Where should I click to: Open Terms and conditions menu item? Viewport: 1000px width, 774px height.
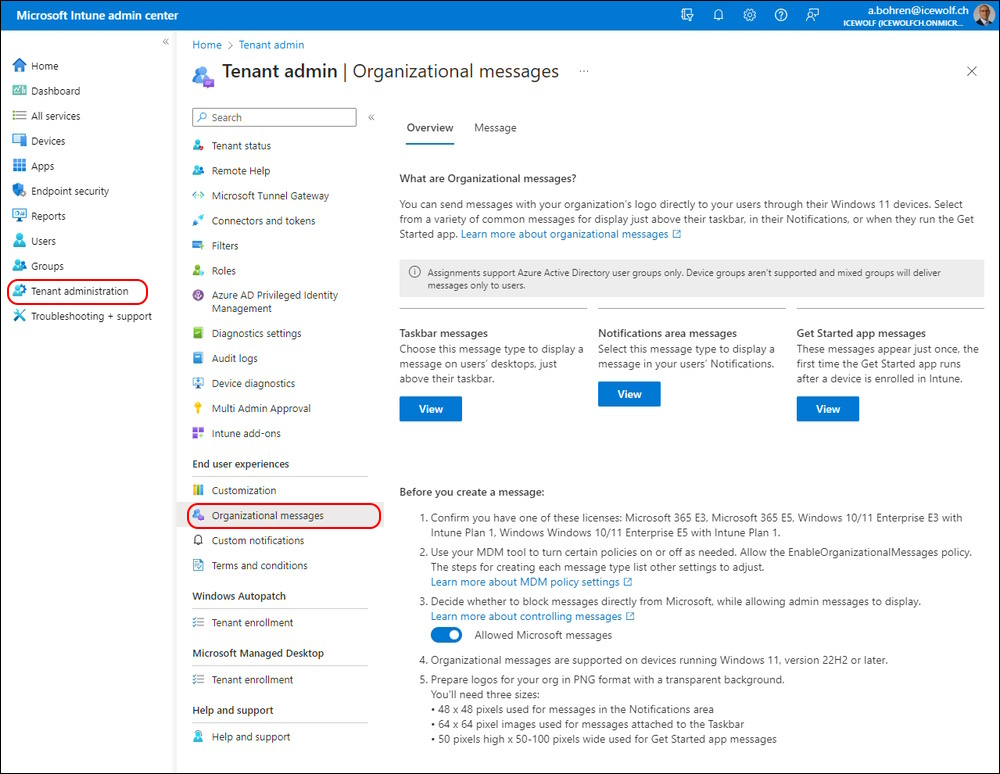[260, 565]
